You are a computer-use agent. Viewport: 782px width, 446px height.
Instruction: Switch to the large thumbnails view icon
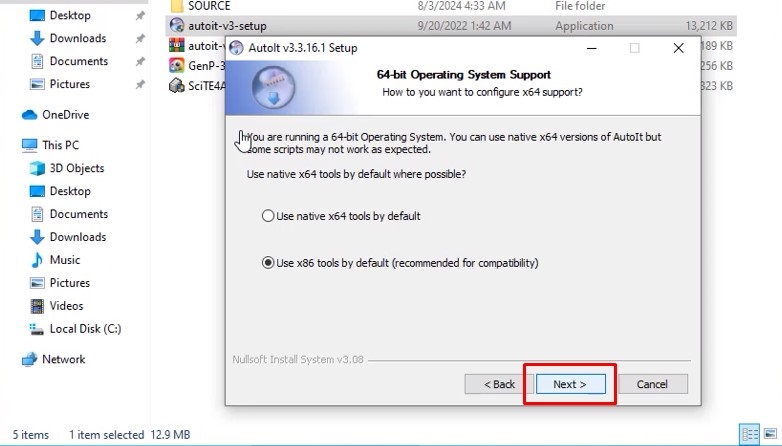(771, 434)
